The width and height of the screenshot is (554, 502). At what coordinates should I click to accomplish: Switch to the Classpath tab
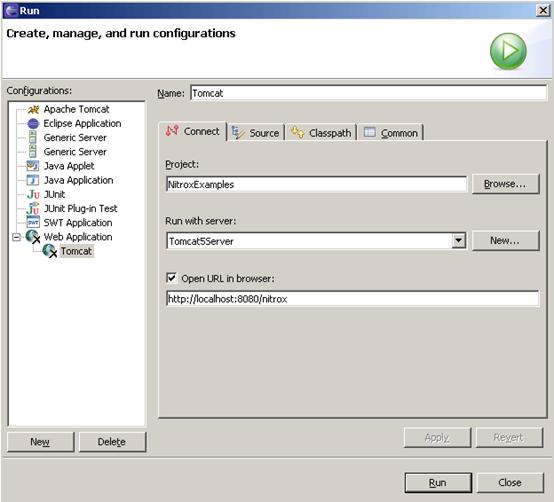click(x=321, y=133)
